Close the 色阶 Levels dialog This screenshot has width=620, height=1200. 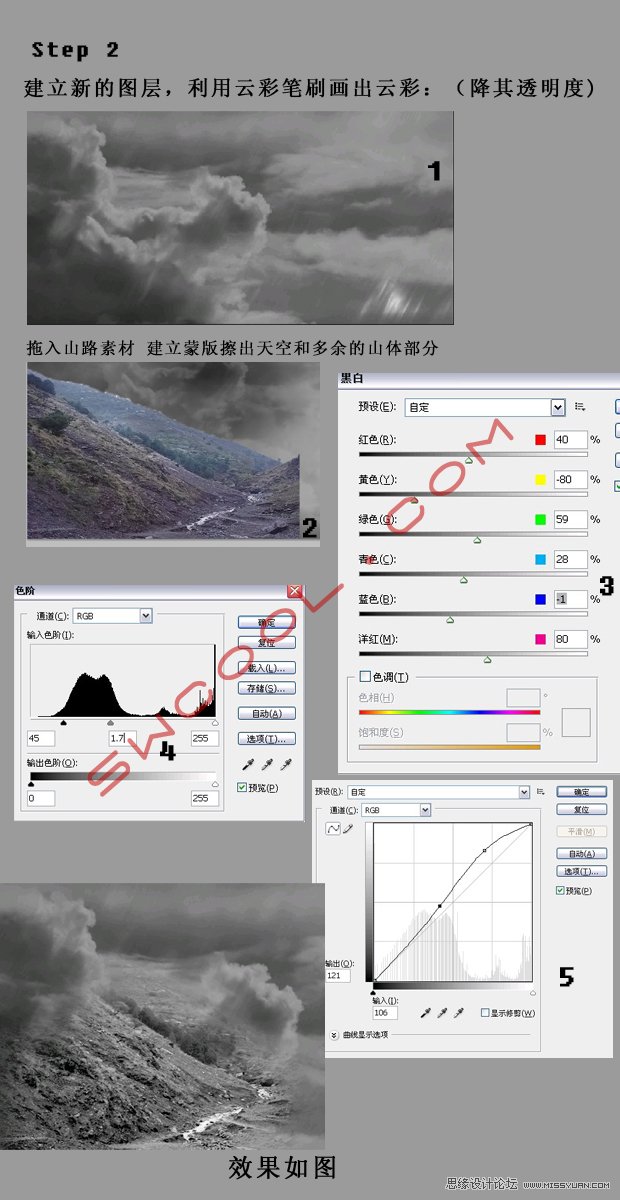click(x=295, y=591)
